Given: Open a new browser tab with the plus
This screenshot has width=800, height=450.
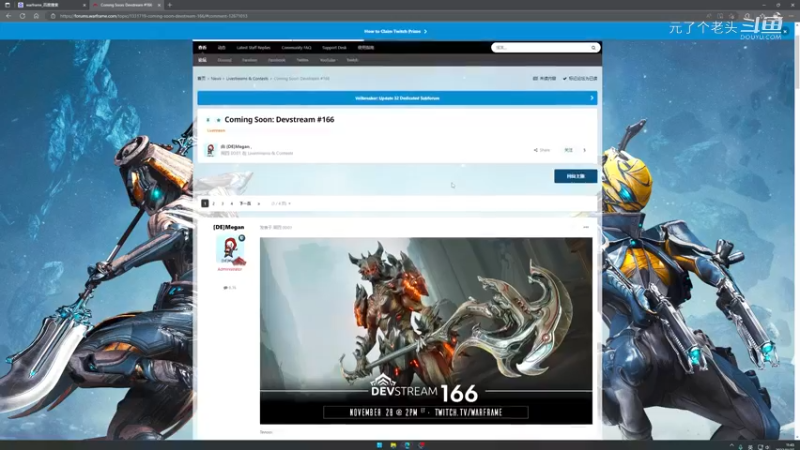Looking at the screenshot, I should [x=170, y=5].
